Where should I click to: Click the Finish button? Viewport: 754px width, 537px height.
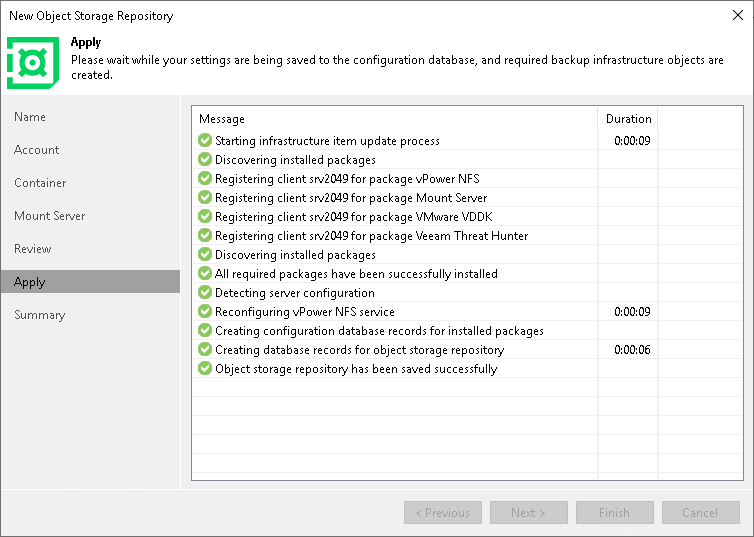point(615,512)
